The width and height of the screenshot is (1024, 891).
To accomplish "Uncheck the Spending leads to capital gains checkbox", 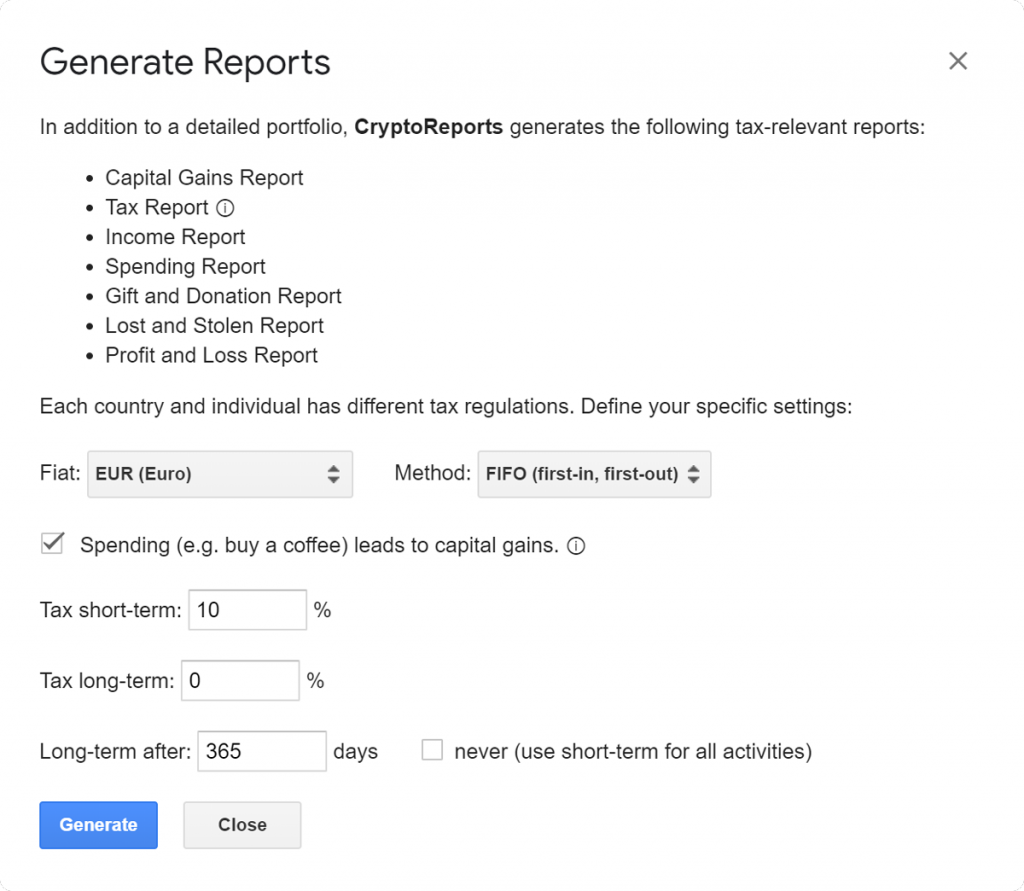I will click(x=52, y=544).
